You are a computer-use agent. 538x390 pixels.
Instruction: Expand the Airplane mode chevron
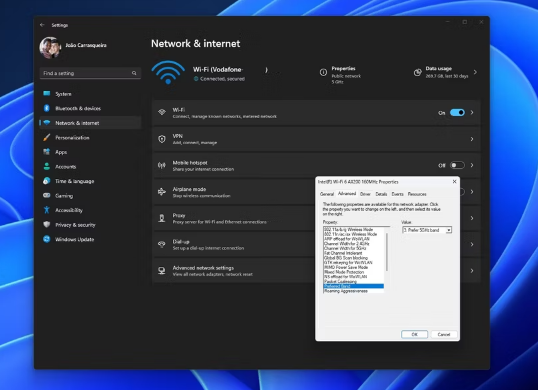click(472, 192)
